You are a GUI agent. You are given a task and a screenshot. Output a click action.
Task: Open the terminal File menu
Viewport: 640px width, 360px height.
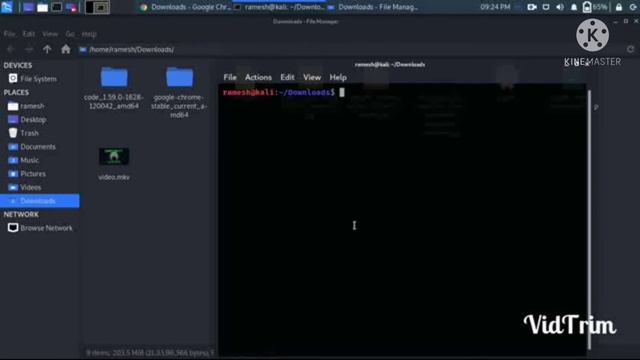(x=230, y=77)
